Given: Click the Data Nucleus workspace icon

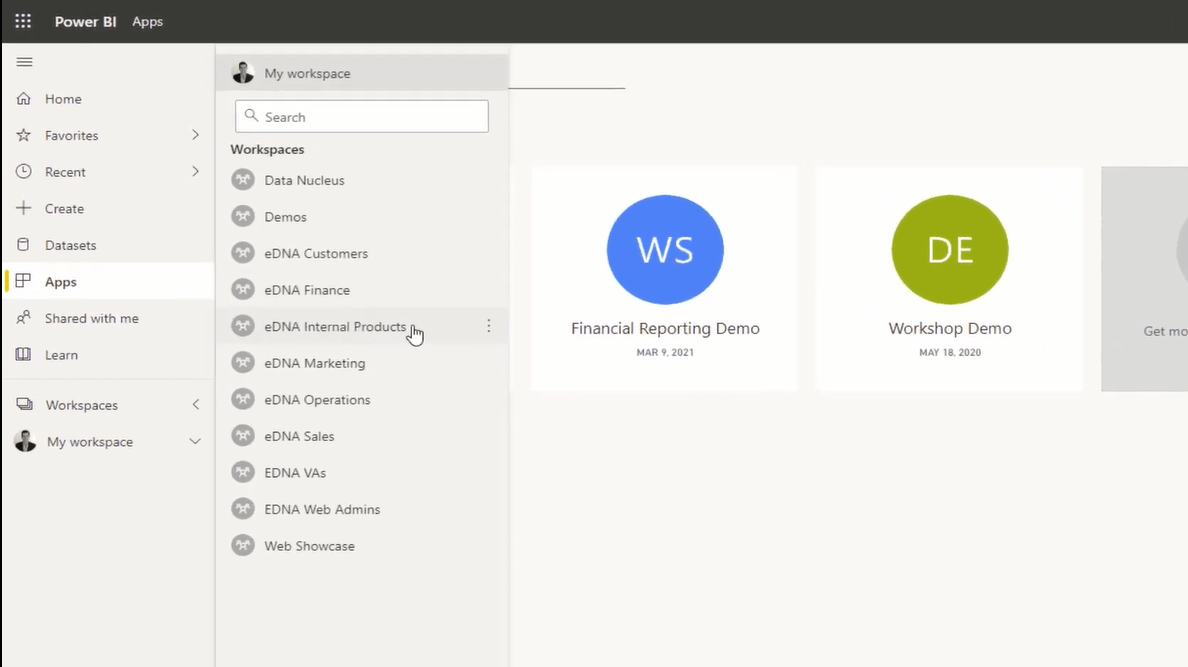Looking at the screenshot, I should (242, 180).
